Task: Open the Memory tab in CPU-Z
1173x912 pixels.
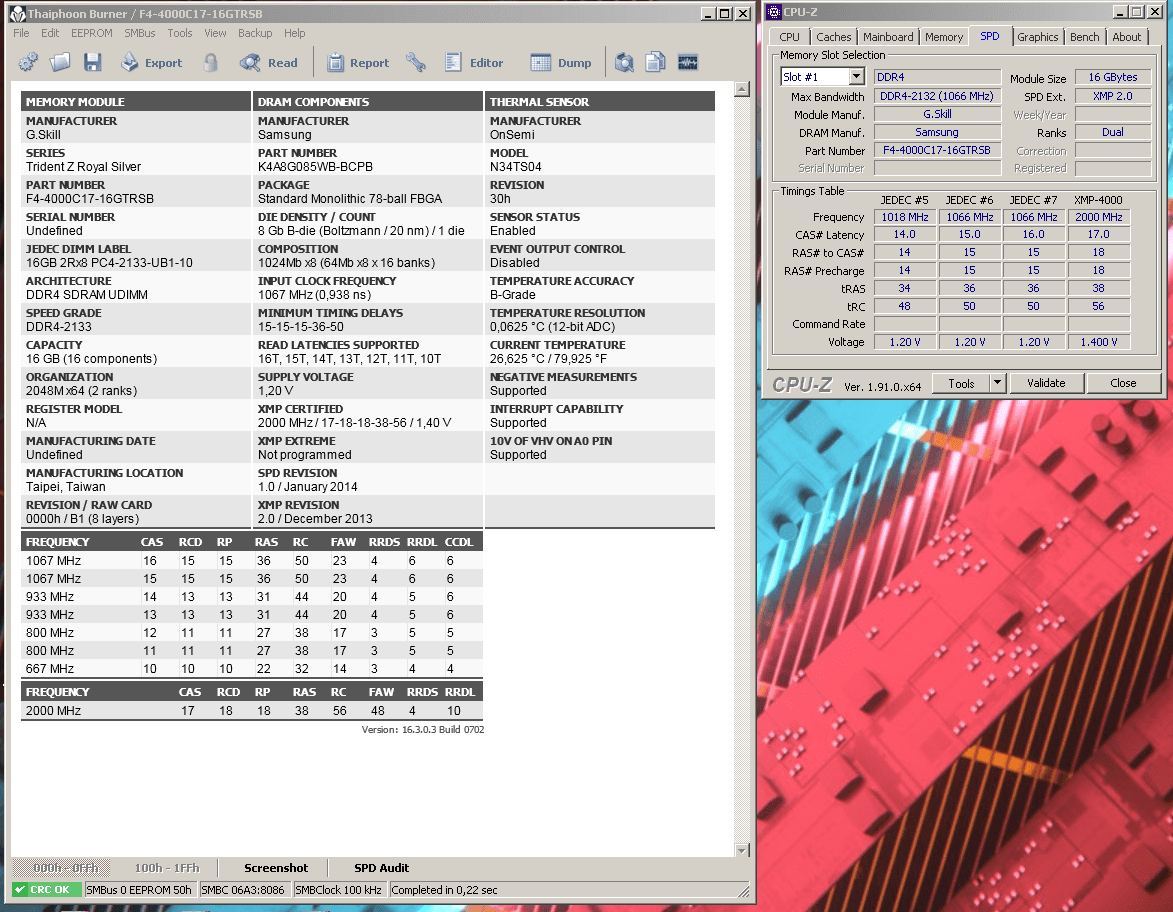Action: pos(943,37)
